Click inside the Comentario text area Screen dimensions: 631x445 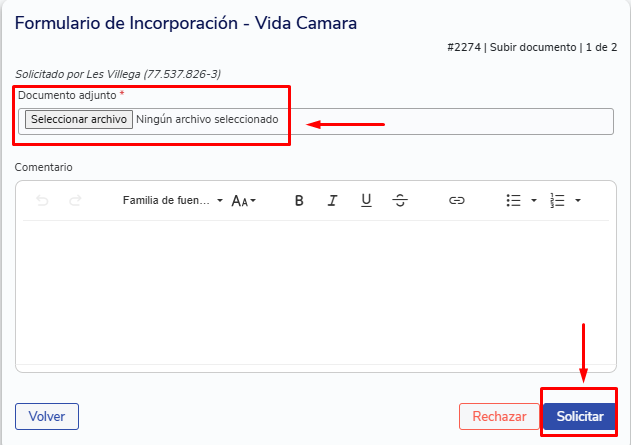[x=315, y=290]
